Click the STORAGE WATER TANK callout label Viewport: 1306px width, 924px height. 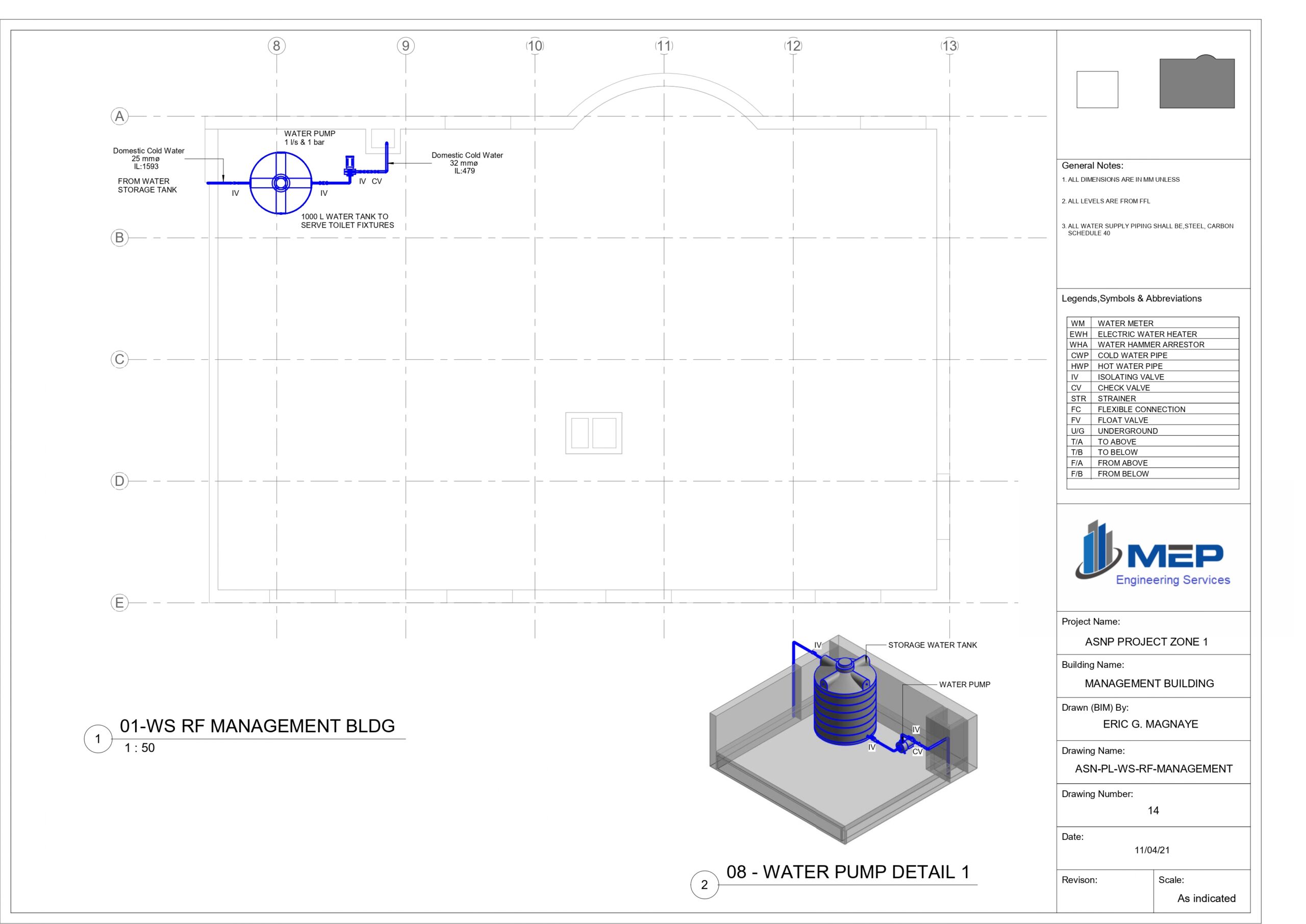point(932,645)
